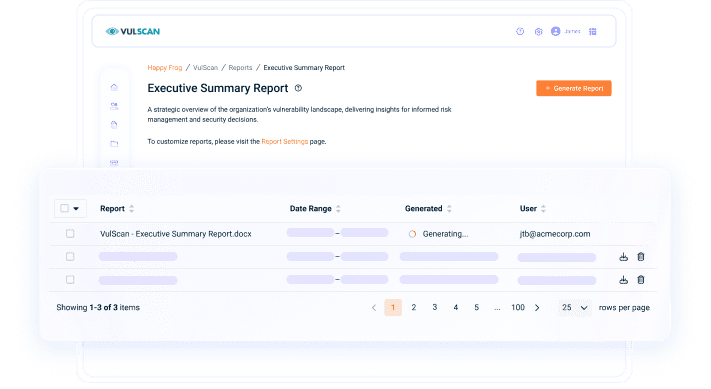Open Reports breadcrumb
The width and height of the screenshot is (711, 389).
click(x=240, y=68)
